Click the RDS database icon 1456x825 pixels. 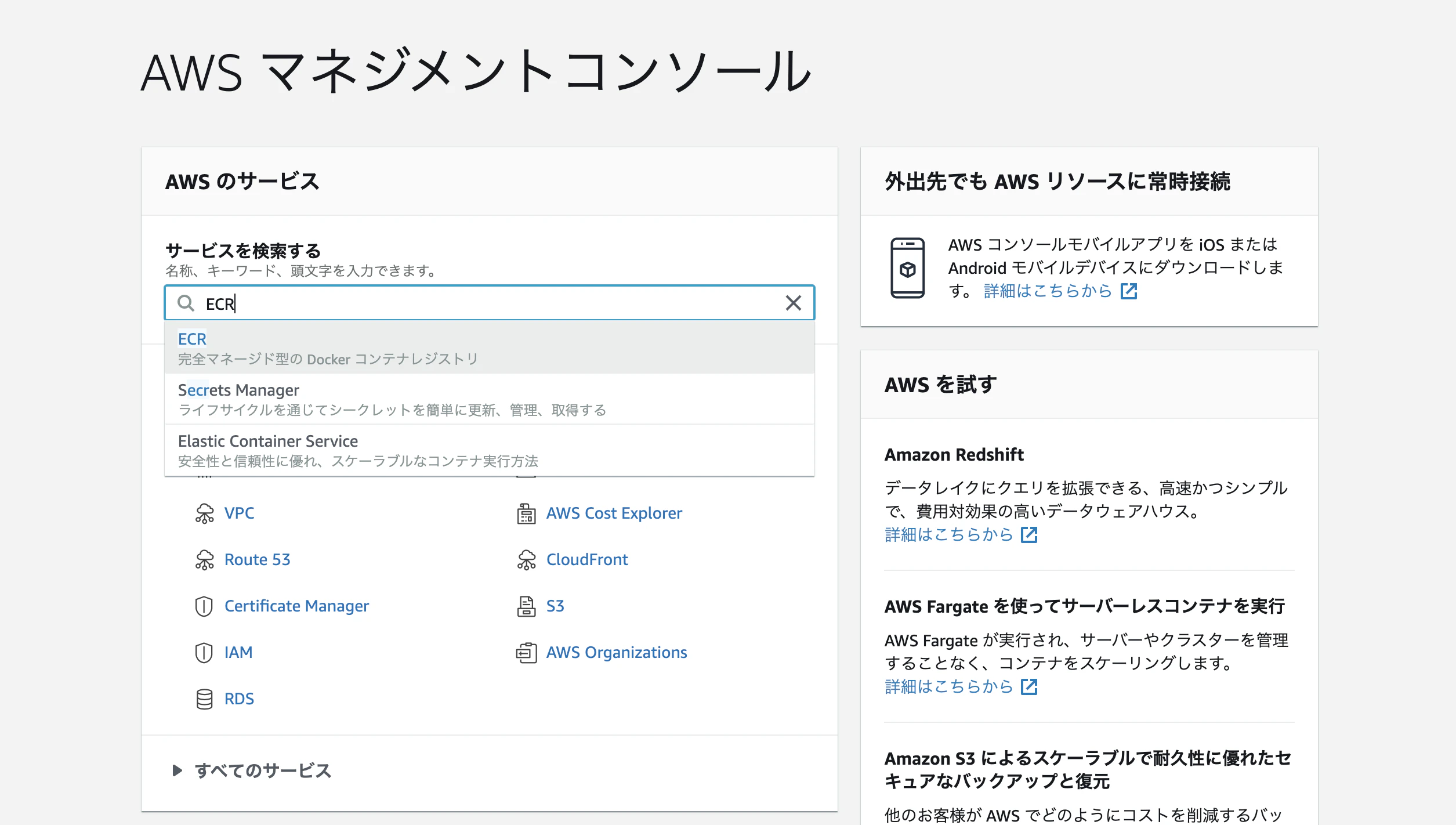tap(204, 699)
